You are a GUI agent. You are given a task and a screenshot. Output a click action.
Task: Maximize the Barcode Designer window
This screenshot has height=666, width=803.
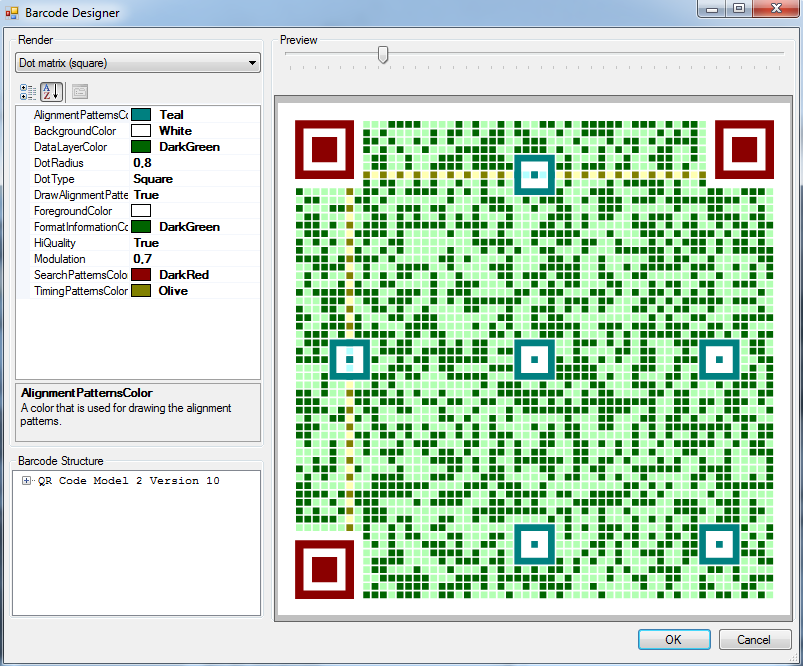click(739, 9)
